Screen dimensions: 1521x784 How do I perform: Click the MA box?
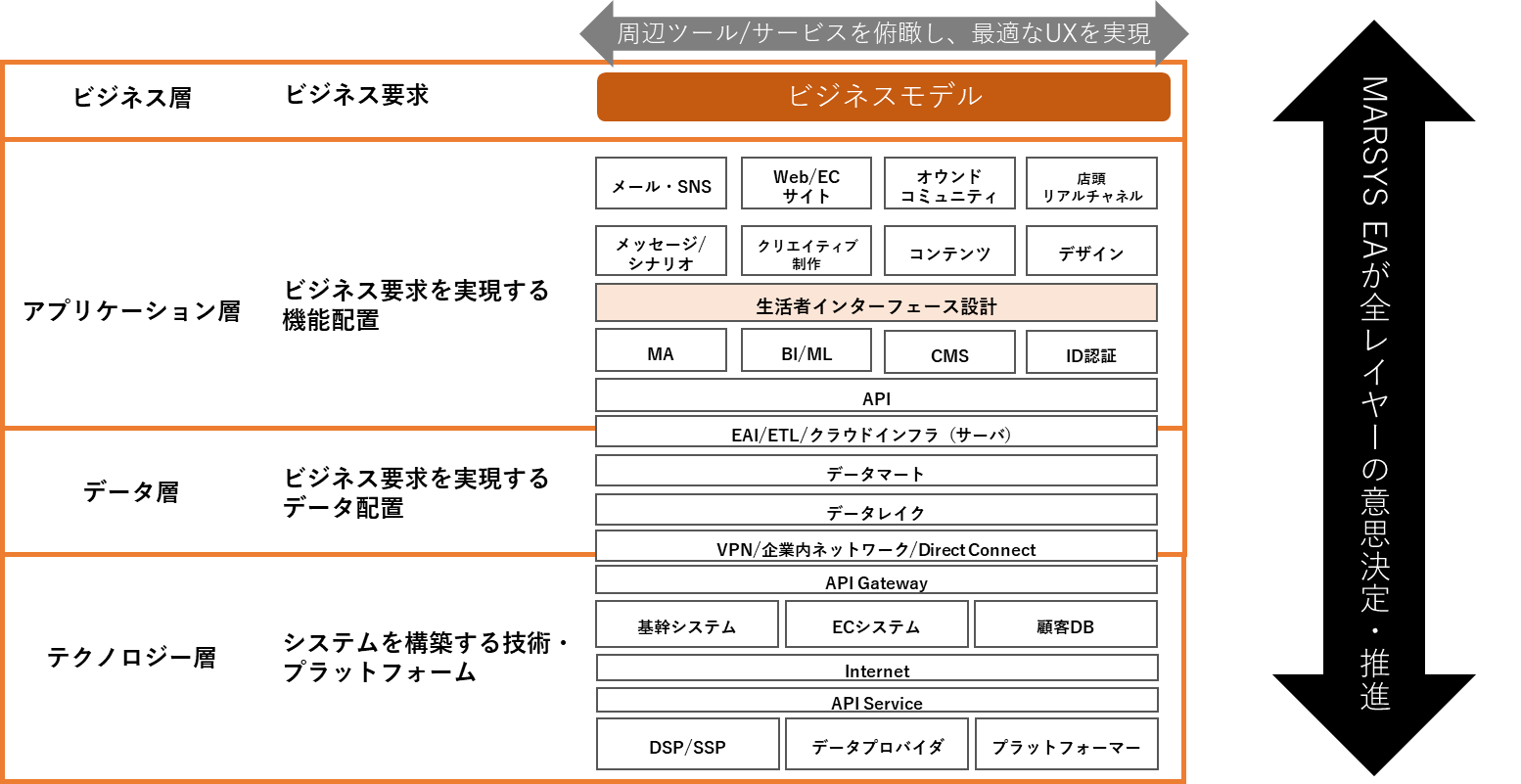pyautogui.click(x=661, y=351)
